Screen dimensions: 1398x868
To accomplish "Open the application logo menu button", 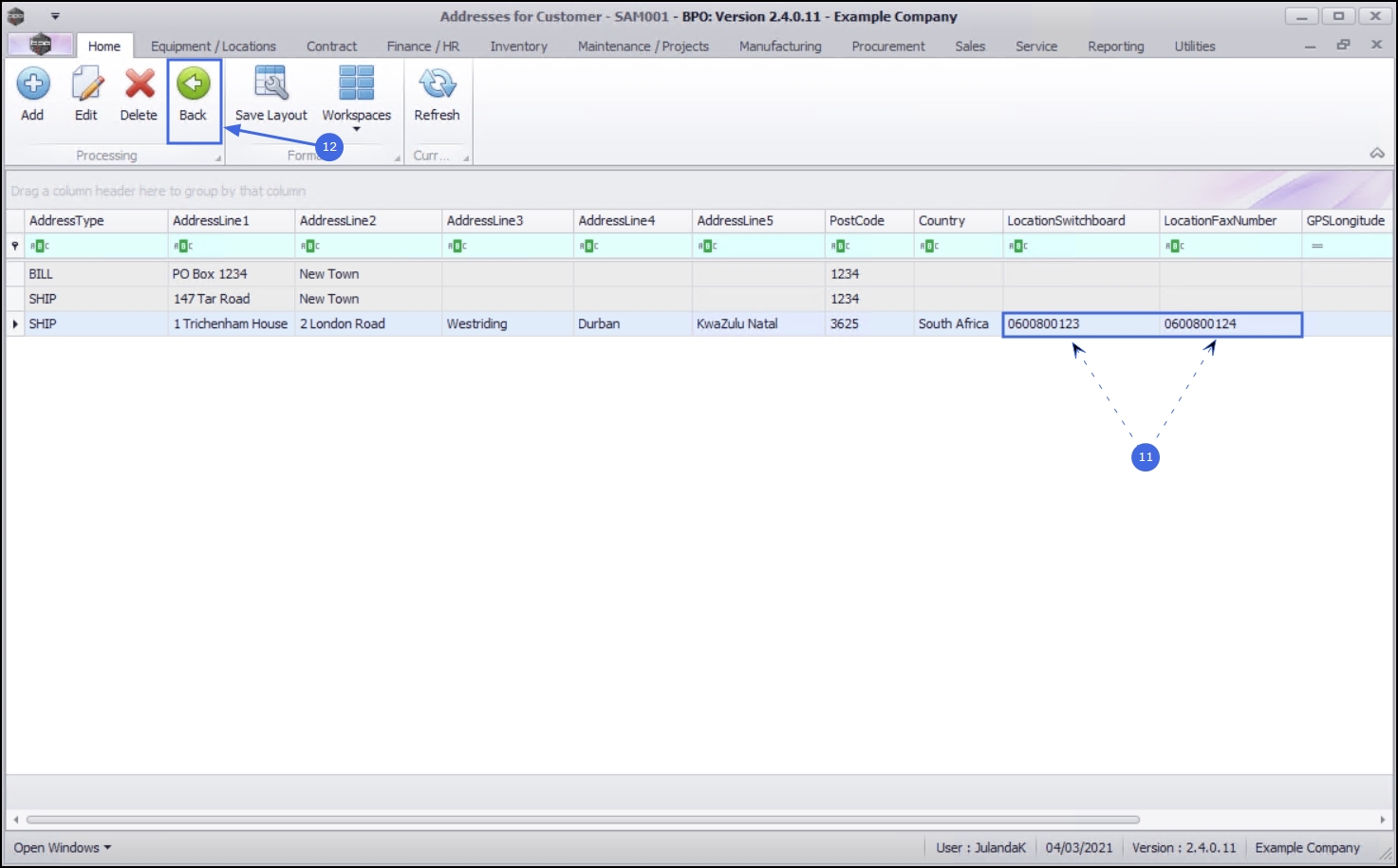I will tap(40, 45).
